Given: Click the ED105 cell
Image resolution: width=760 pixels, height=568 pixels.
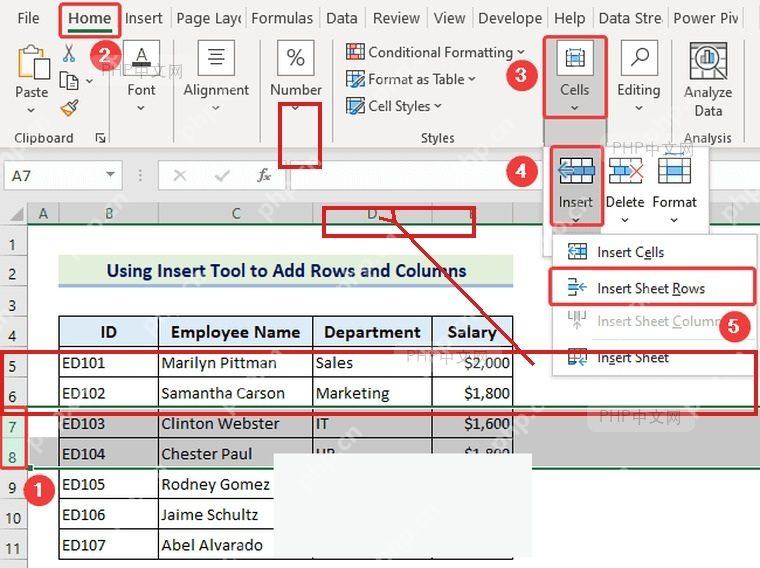Looking at the screenshot, I should [x=109, y=484].
